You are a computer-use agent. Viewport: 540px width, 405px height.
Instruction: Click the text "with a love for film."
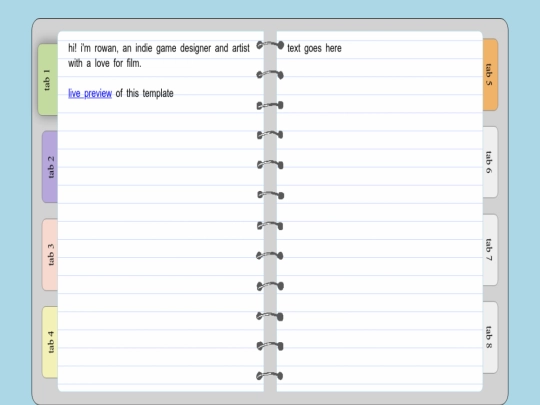coord(105,63)
